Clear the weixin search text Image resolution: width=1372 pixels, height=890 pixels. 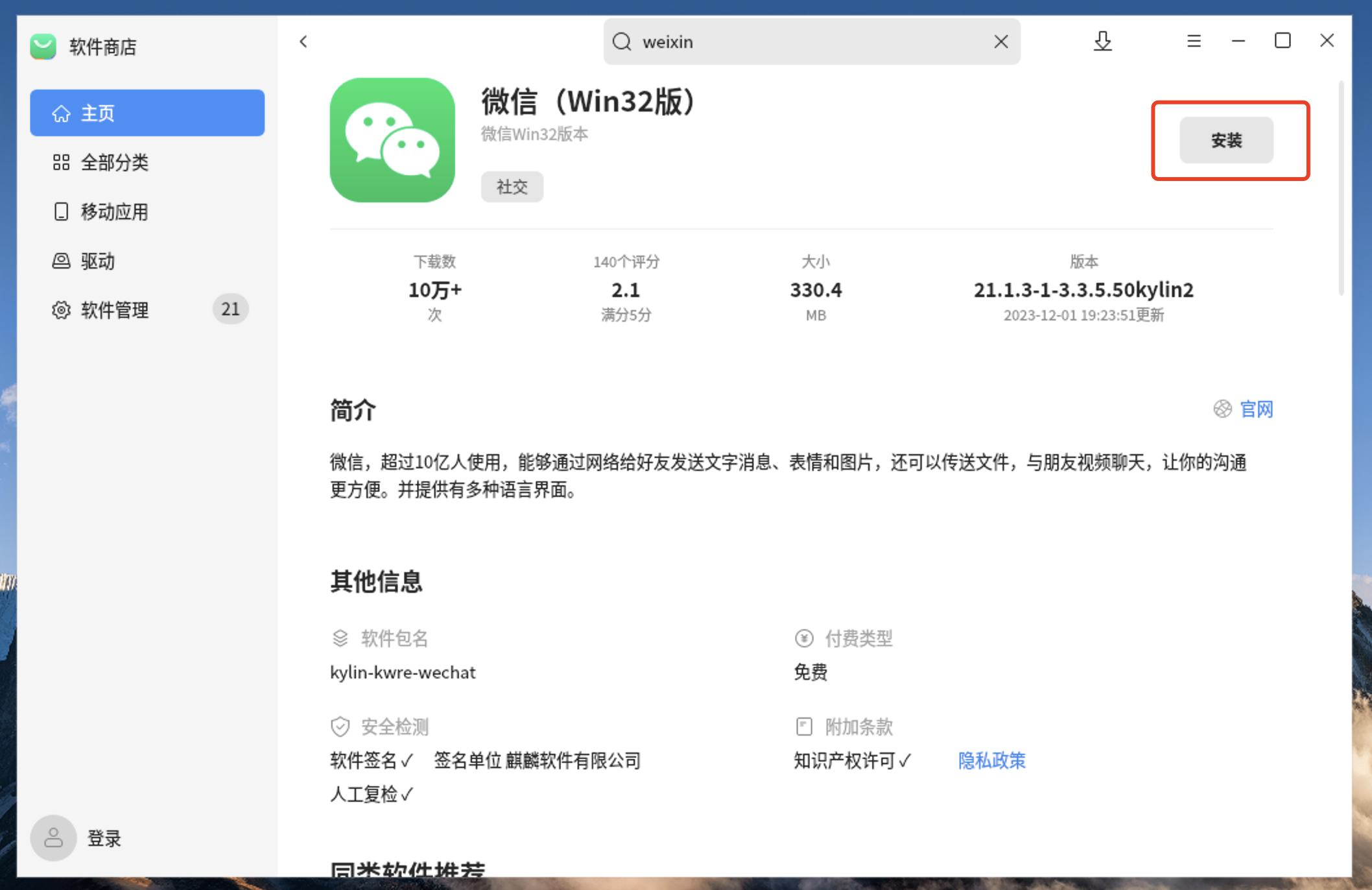tap(1000, 42)
